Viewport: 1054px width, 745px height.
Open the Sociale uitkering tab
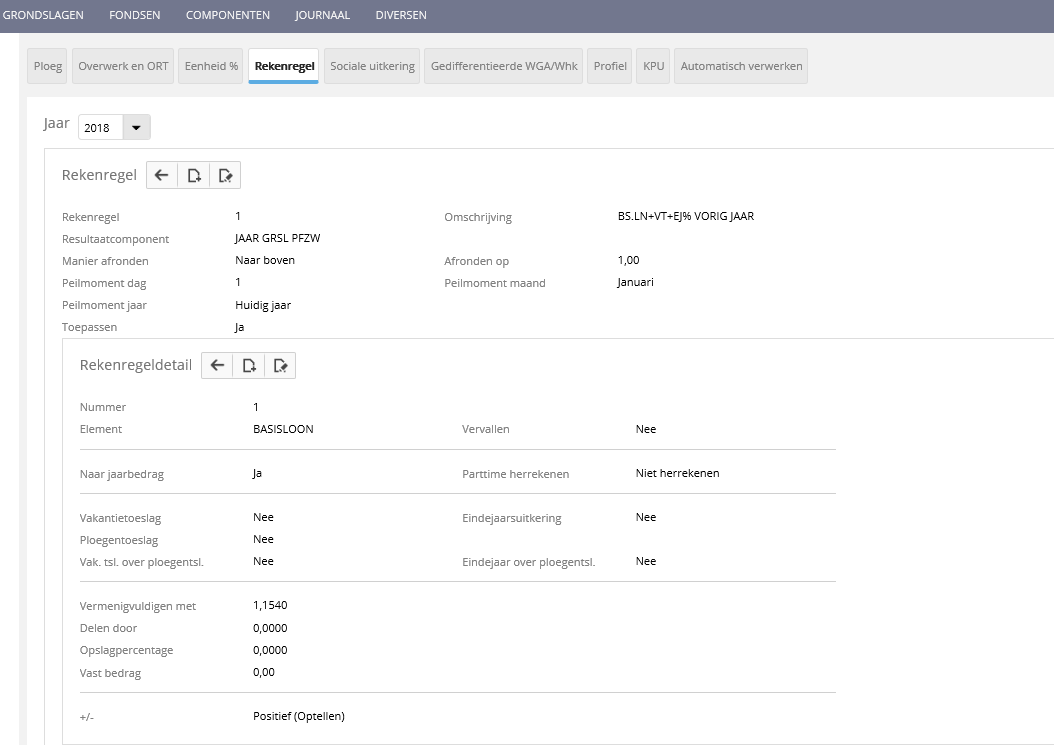coord(372,66)
